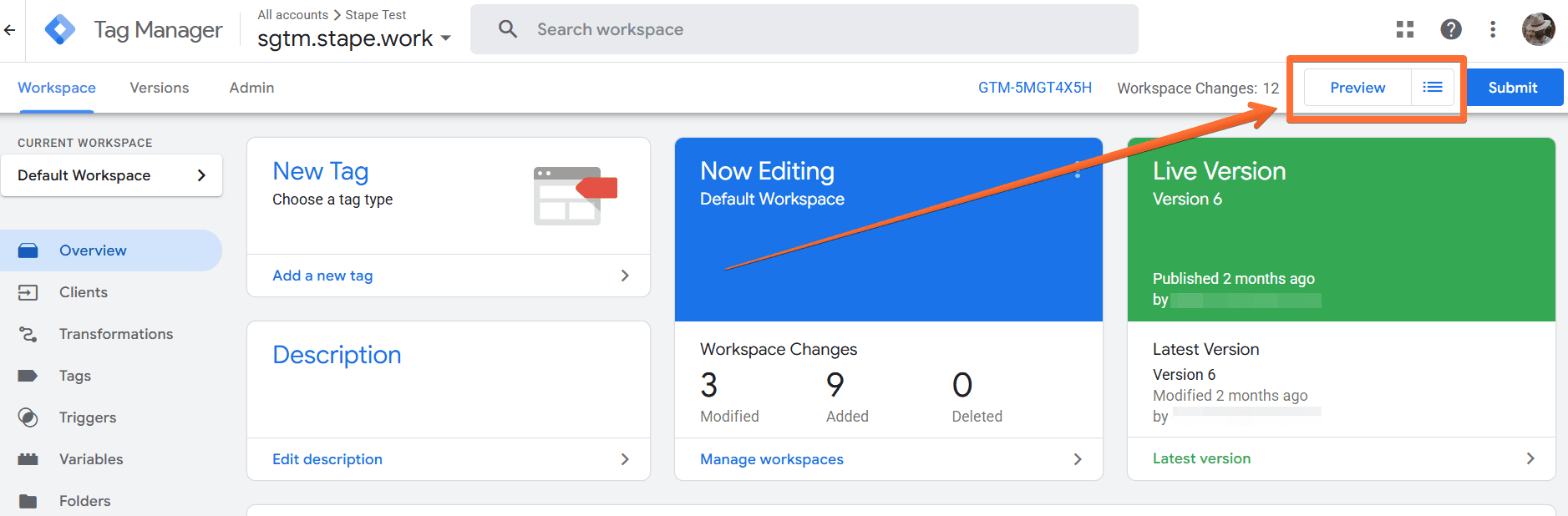
Task: Open Clients in the sidebar
Action: pos(84,292)
